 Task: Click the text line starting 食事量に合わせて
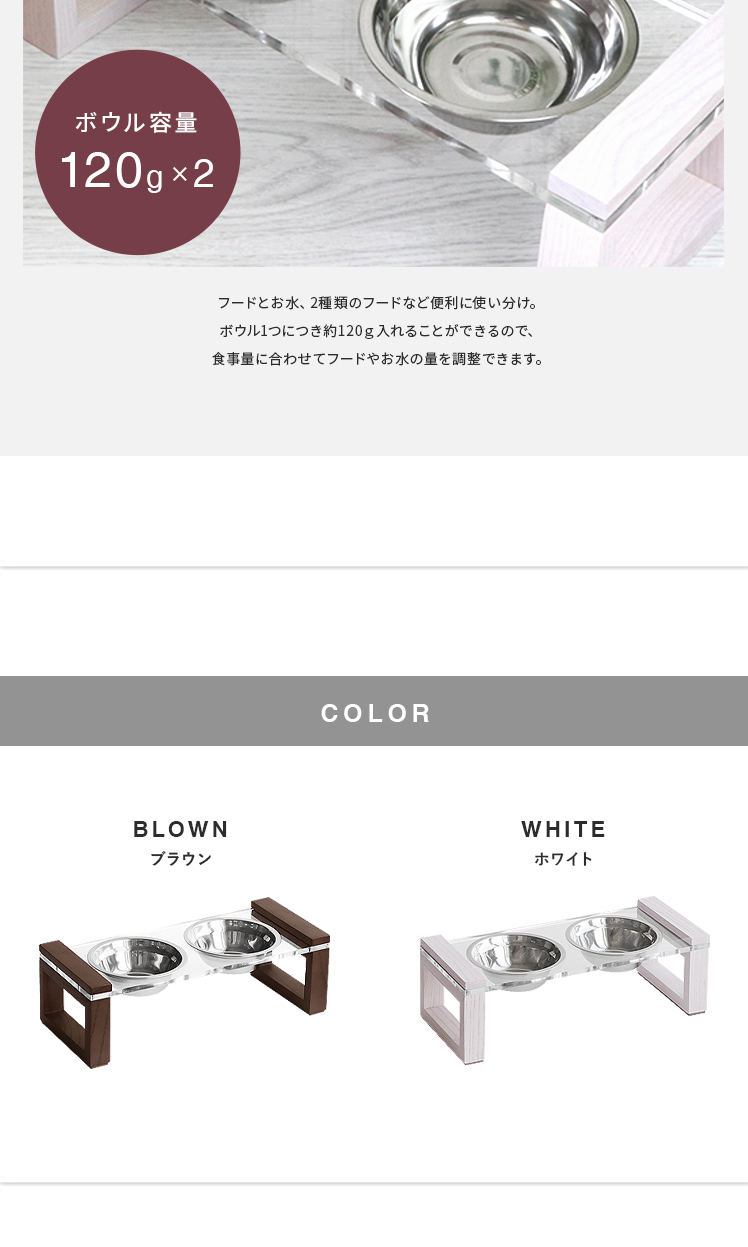(378, 359)
